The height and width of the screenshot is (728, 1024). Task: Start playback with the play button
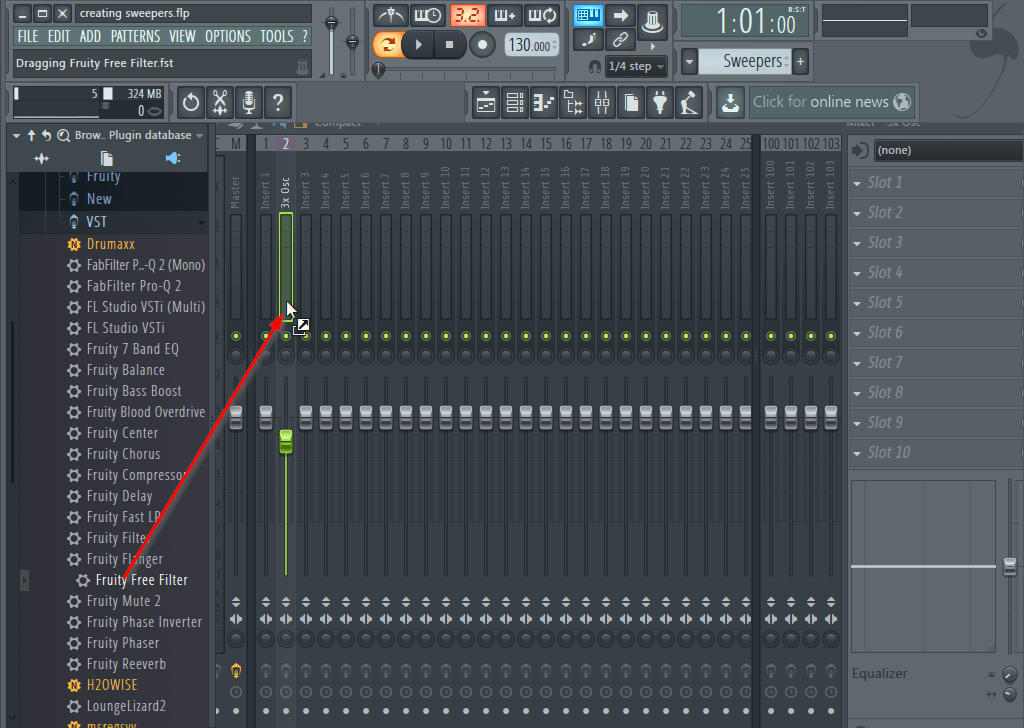pos(419,44)
